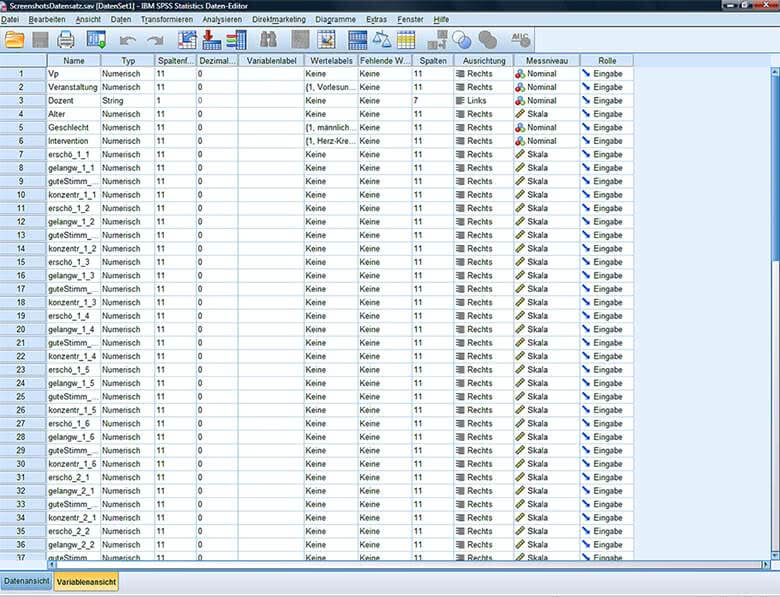The height and width of the screenshot is (597, 780).
Task: Click the Undo arrow icon
Action: pyautogui.click(x=128, y=40)
